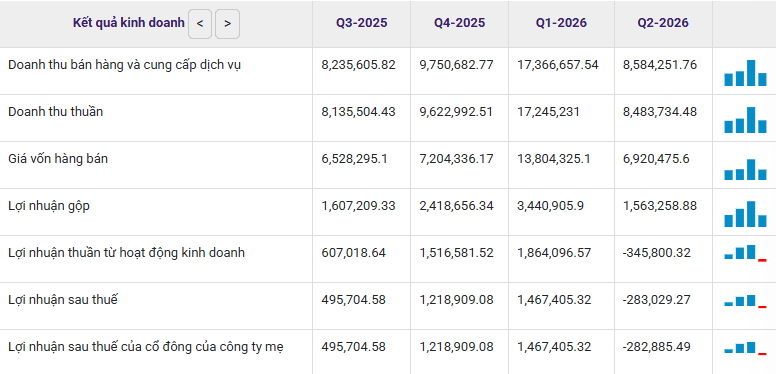776x374 pixels.
Task: Click row label Doanh thu bán hàng và cung cấp dịch vụ
Action: (125, 65)
